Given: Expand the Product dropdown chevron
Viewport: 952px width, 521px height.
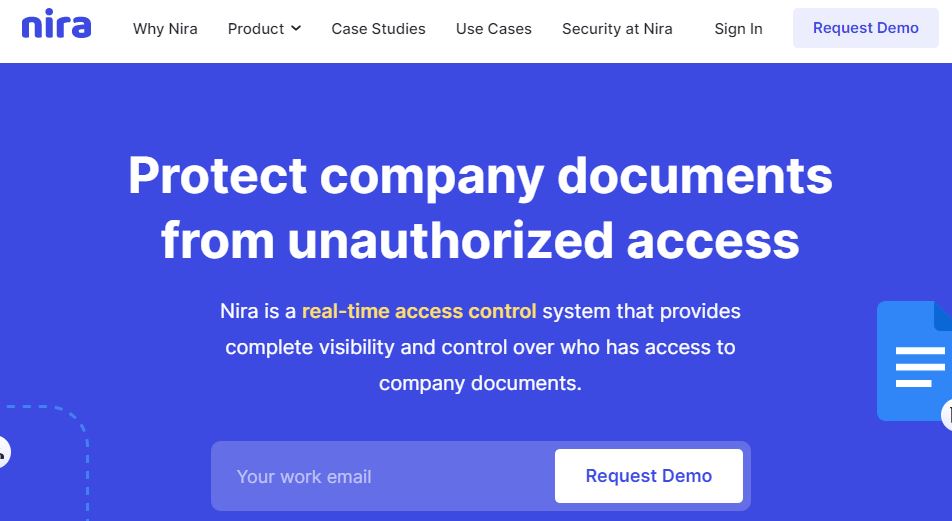Looking at the screenshot, I should 296,28.
